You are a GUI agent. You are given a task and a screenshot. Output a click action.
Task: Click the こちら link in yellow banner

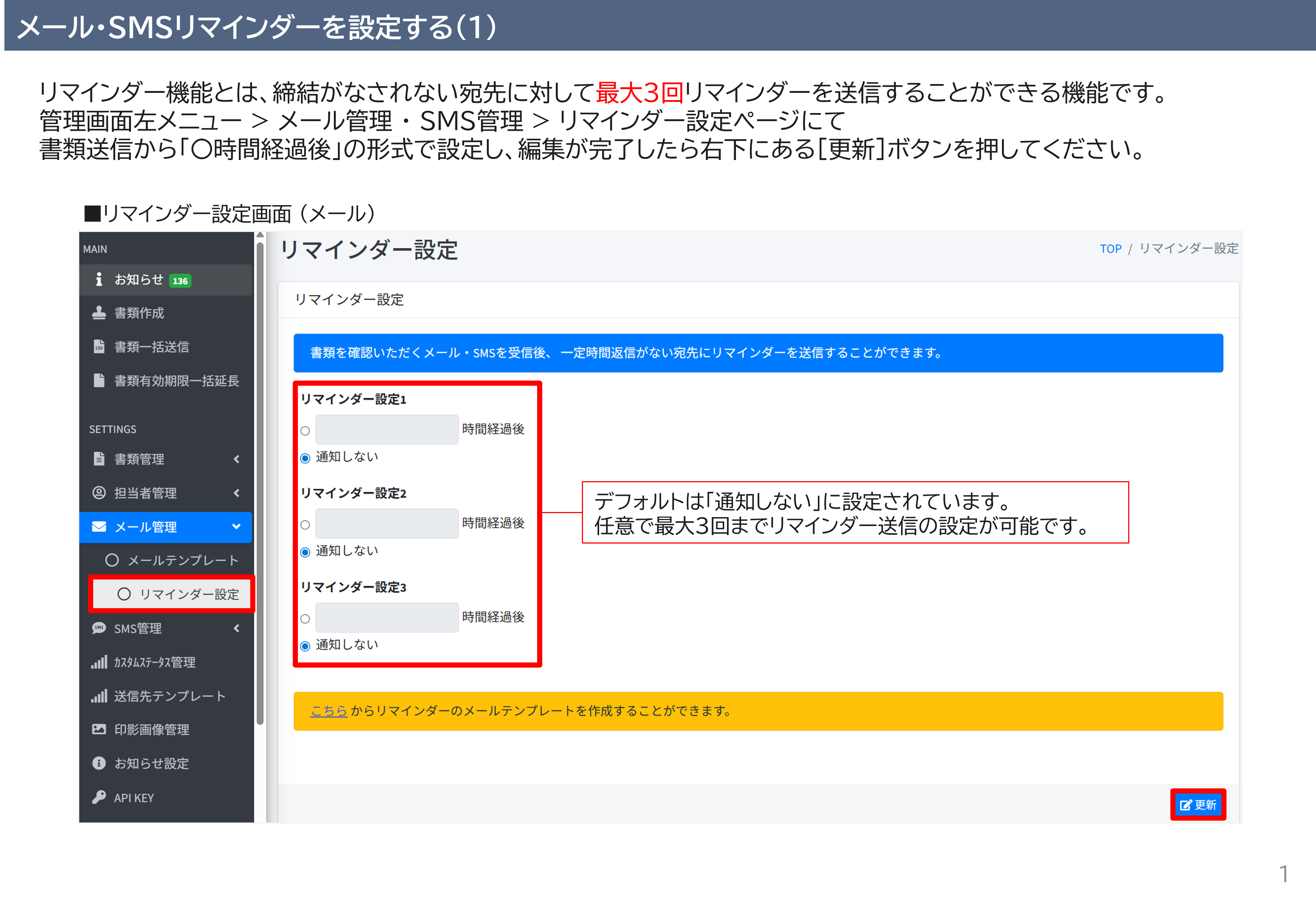(328, 711)
